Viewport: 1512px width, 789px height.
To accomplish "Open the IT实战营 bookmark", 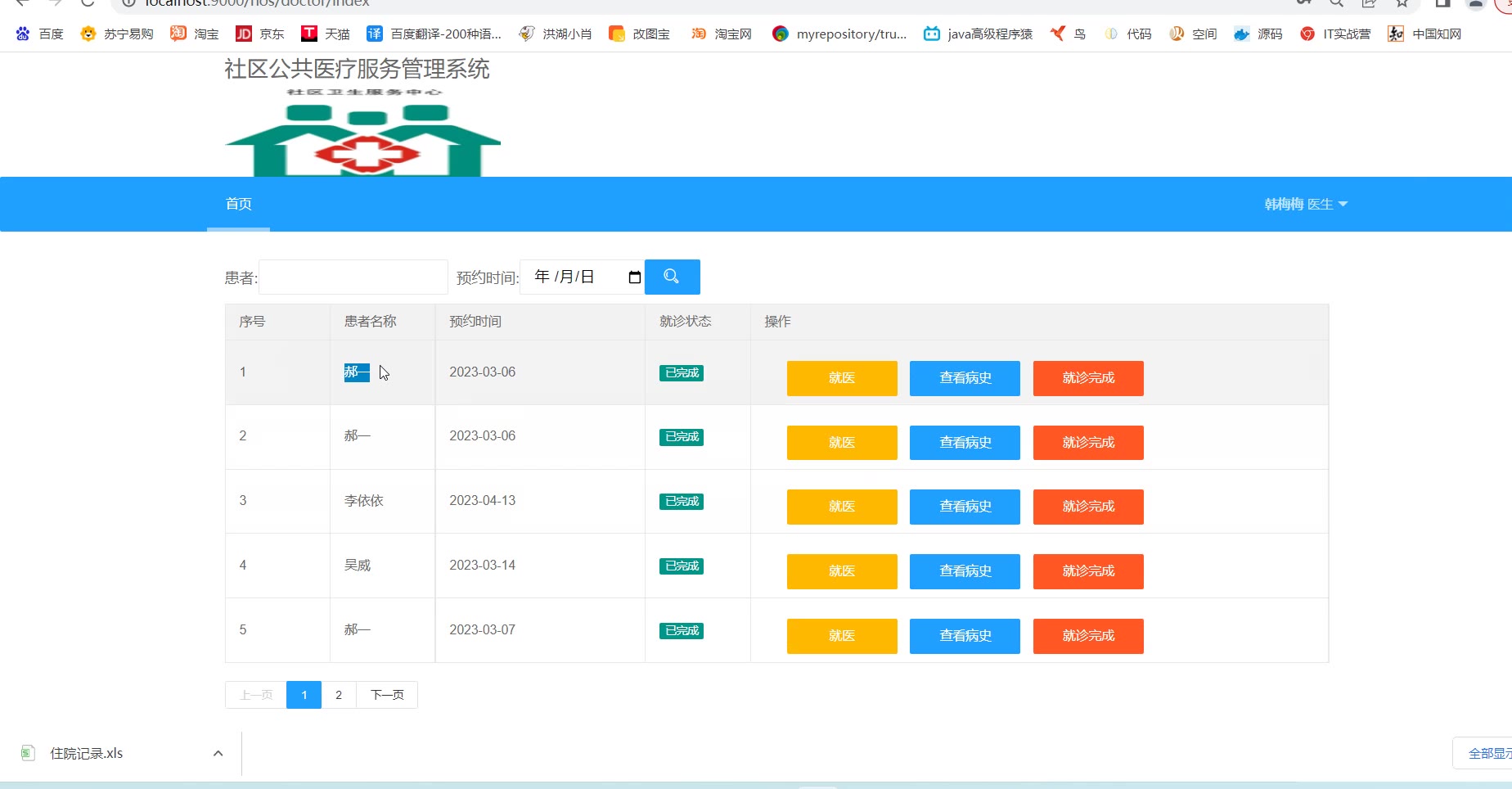I will pyautogui.click(x=1335, y=34).
